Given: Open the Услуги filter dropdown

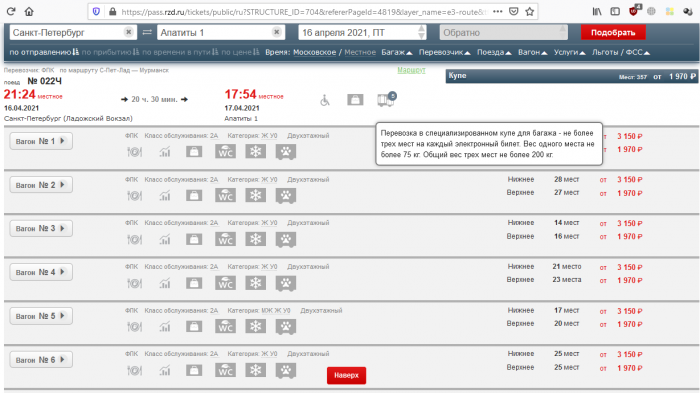Looking at the screenshot, I should (569, 52).
